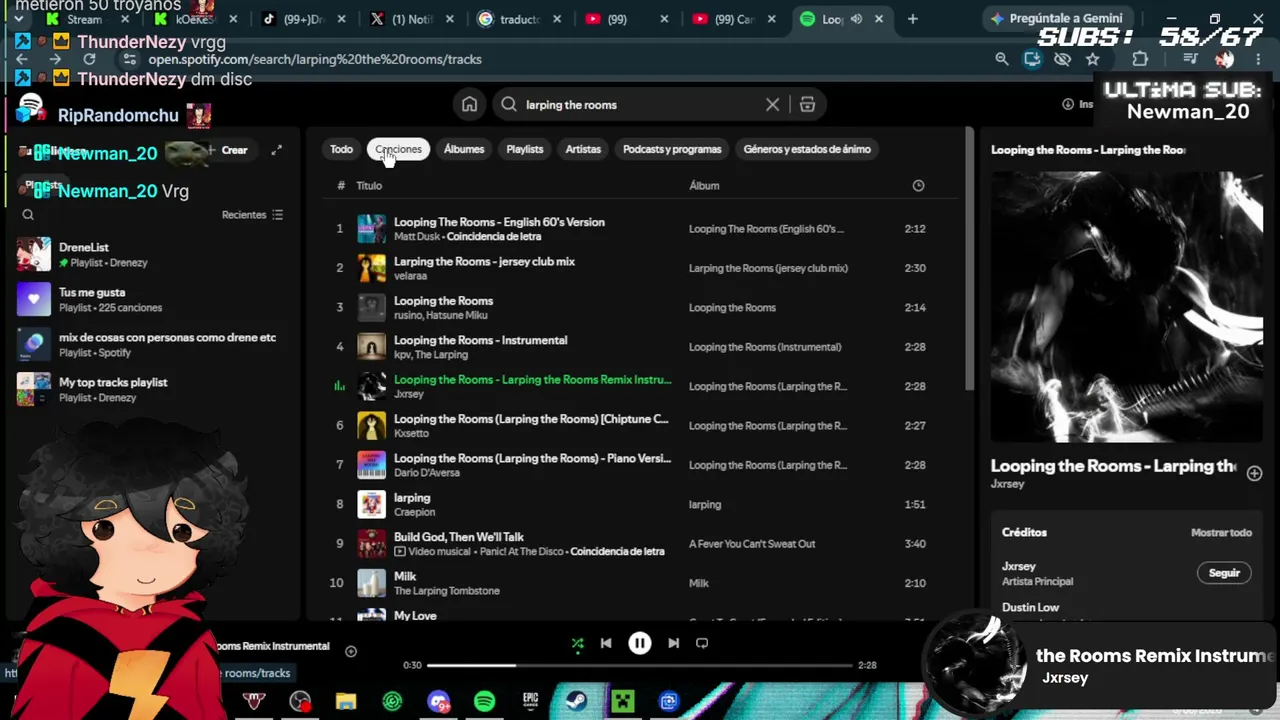This screenshot has height=720, width=1280.
Task: Add track to library in side panel
Action: (x=1254, y=473)
